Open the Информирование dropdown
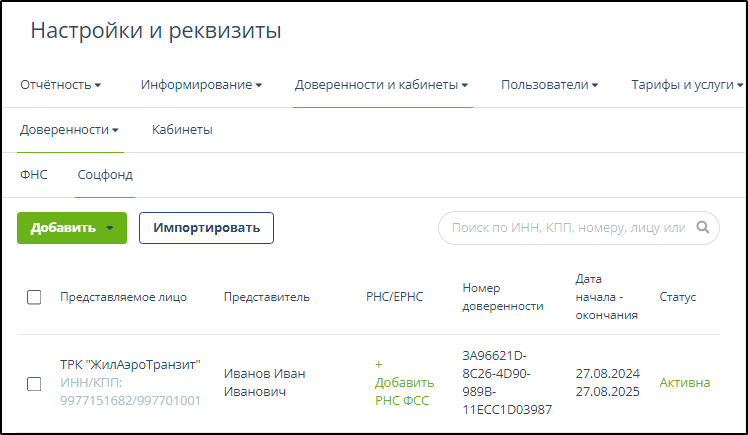 [x=201, y=85]
